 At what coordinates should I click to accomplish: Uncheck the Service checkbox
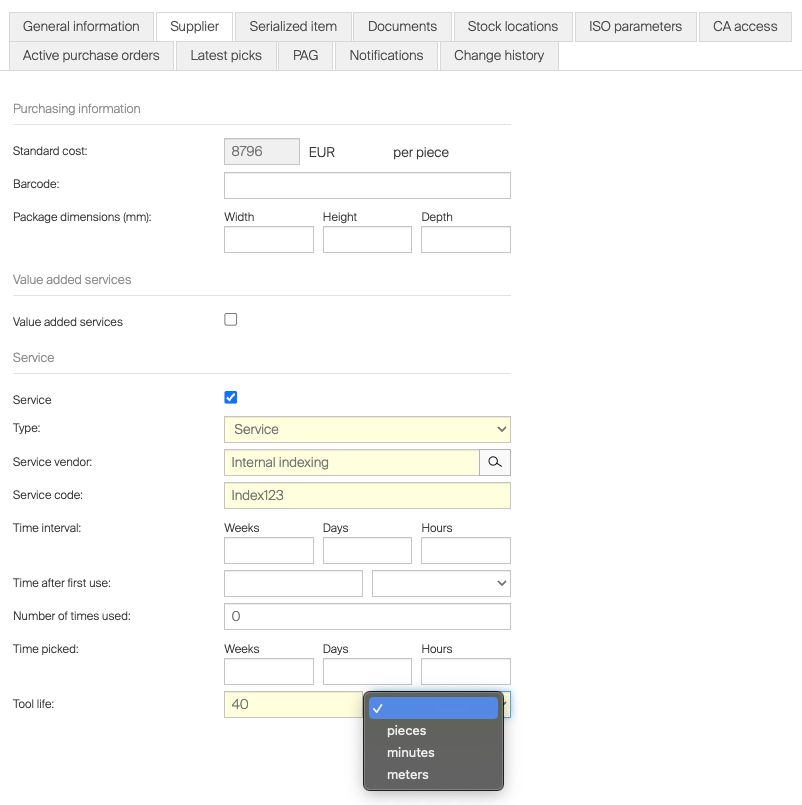pos(231,398)
